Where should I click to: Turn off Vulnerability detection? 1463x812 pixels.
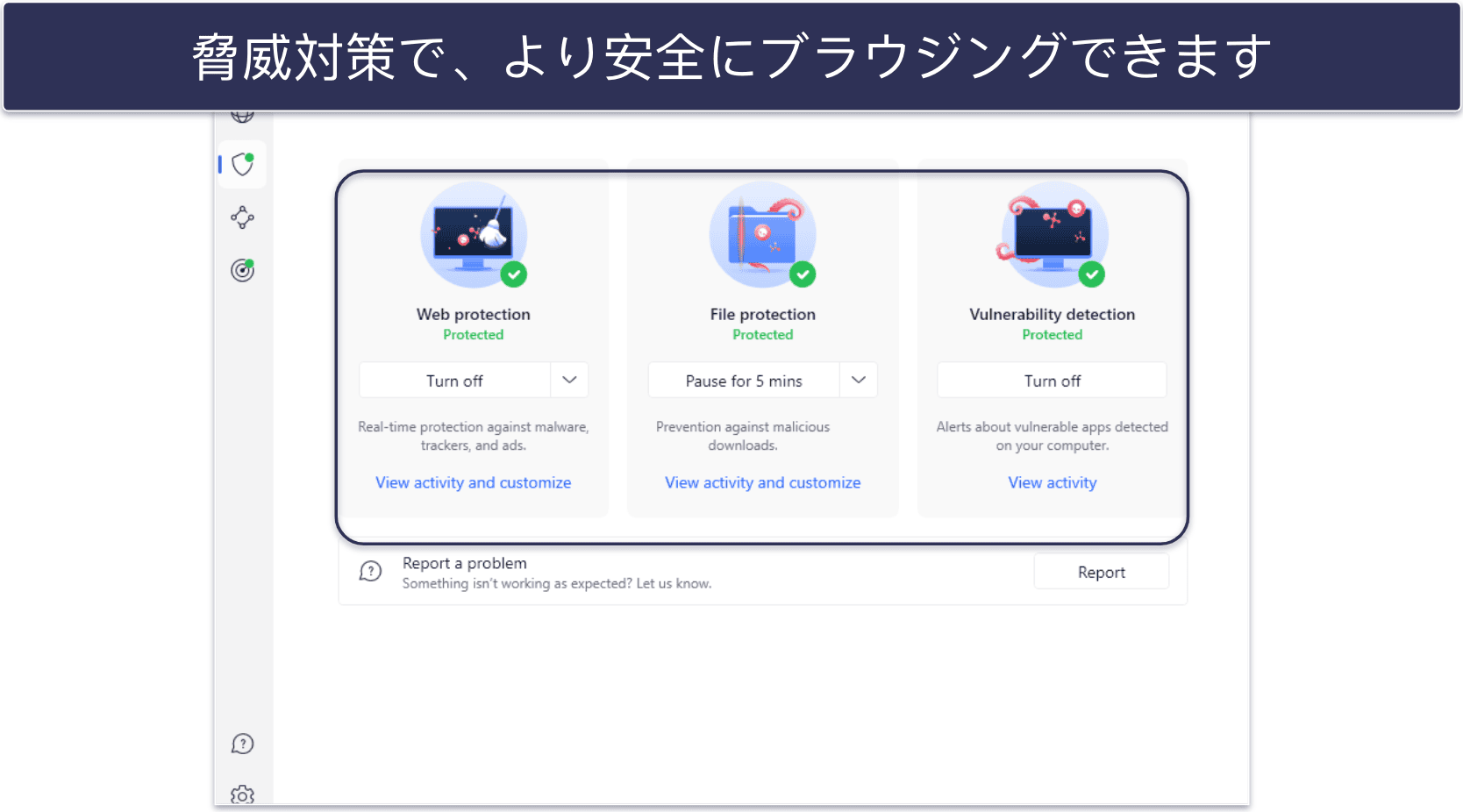coord(1053,381)
